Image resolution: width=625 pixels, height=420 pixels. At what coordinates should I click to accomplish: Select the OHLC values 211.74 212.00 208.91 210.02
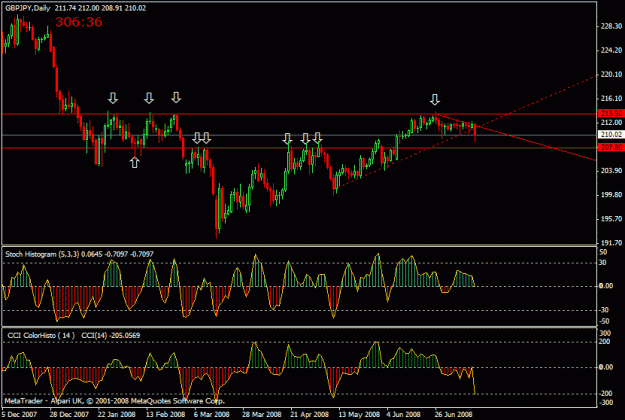(100, 8)
